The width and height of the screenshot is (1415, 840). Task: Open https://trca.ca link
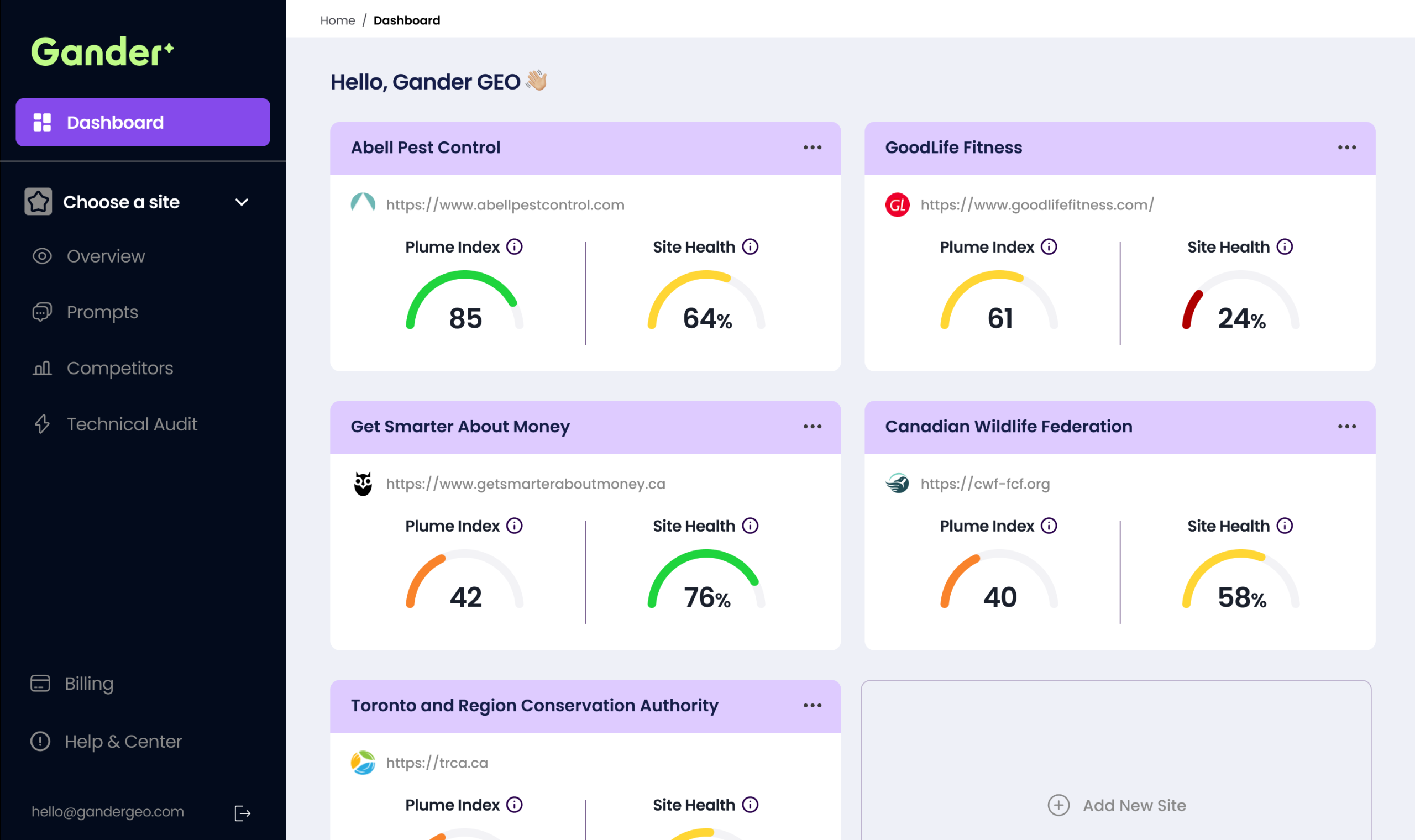(437, 763)
